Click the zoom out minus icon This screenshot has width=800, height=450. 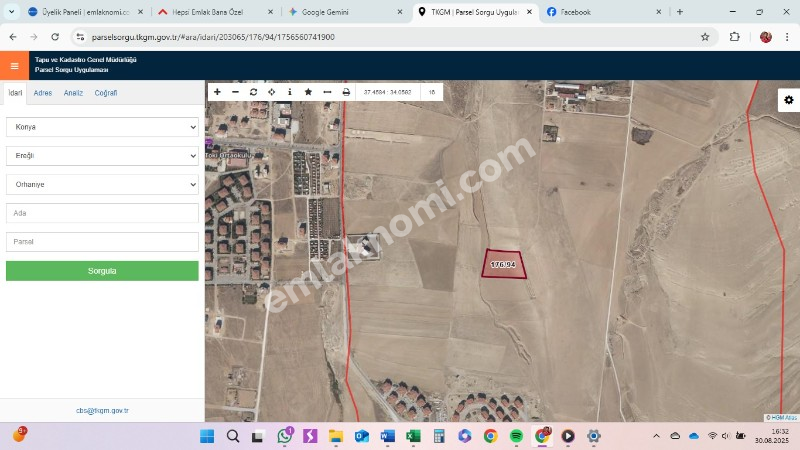235,91
